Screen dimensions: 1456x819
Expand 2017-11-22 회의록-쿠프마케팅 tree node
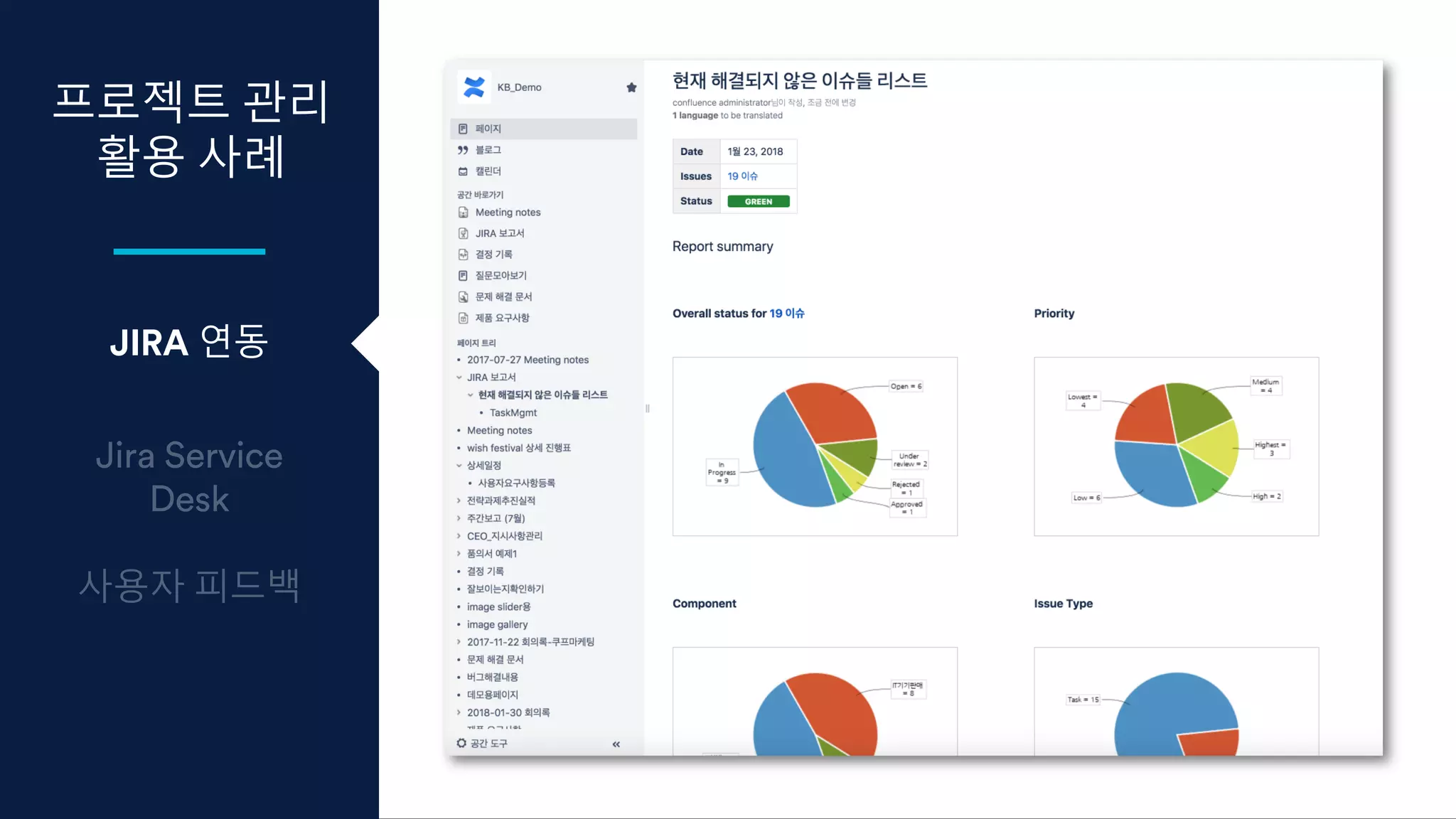click(459, 642)
